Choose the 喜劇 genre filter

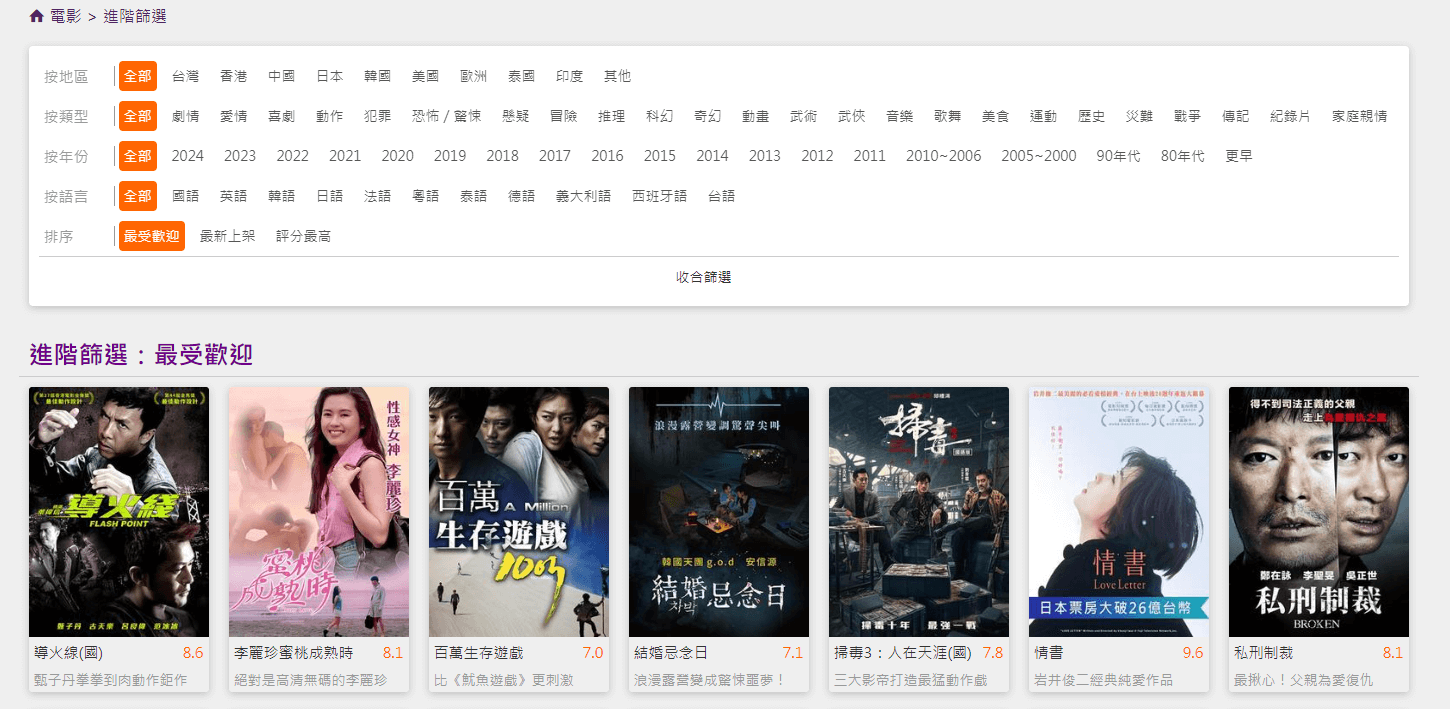tap(281, 115)
